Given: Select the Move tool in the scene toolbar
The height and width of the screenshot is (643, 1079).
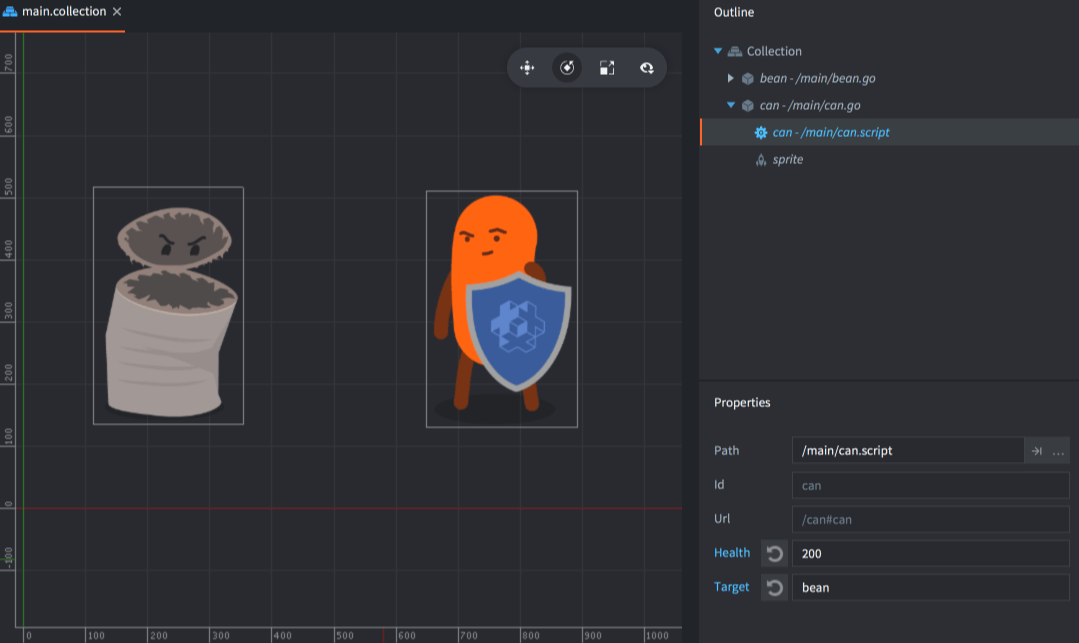Looking at the screenshot, I should tap(527, 68).
